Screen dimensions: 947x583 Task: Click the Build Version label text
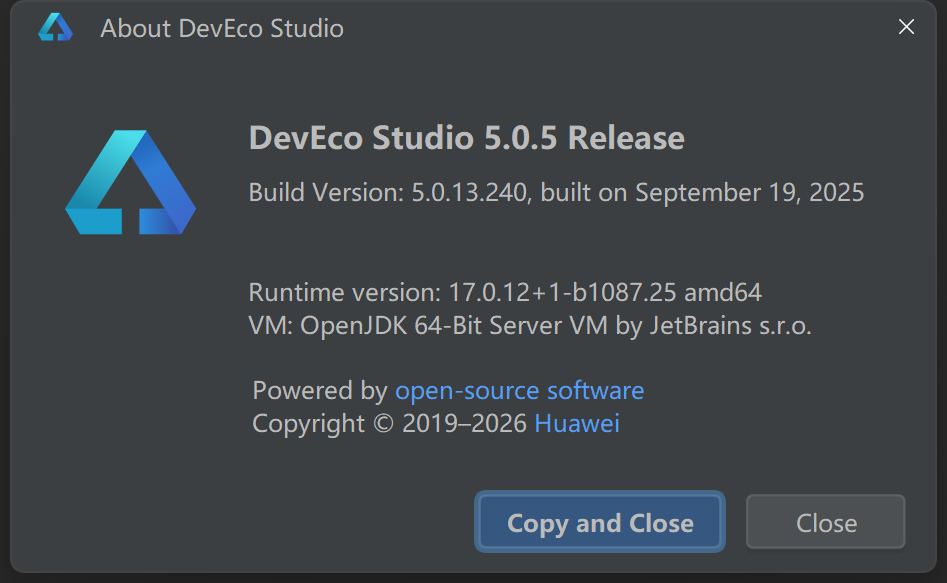click(x=326, y=192)
